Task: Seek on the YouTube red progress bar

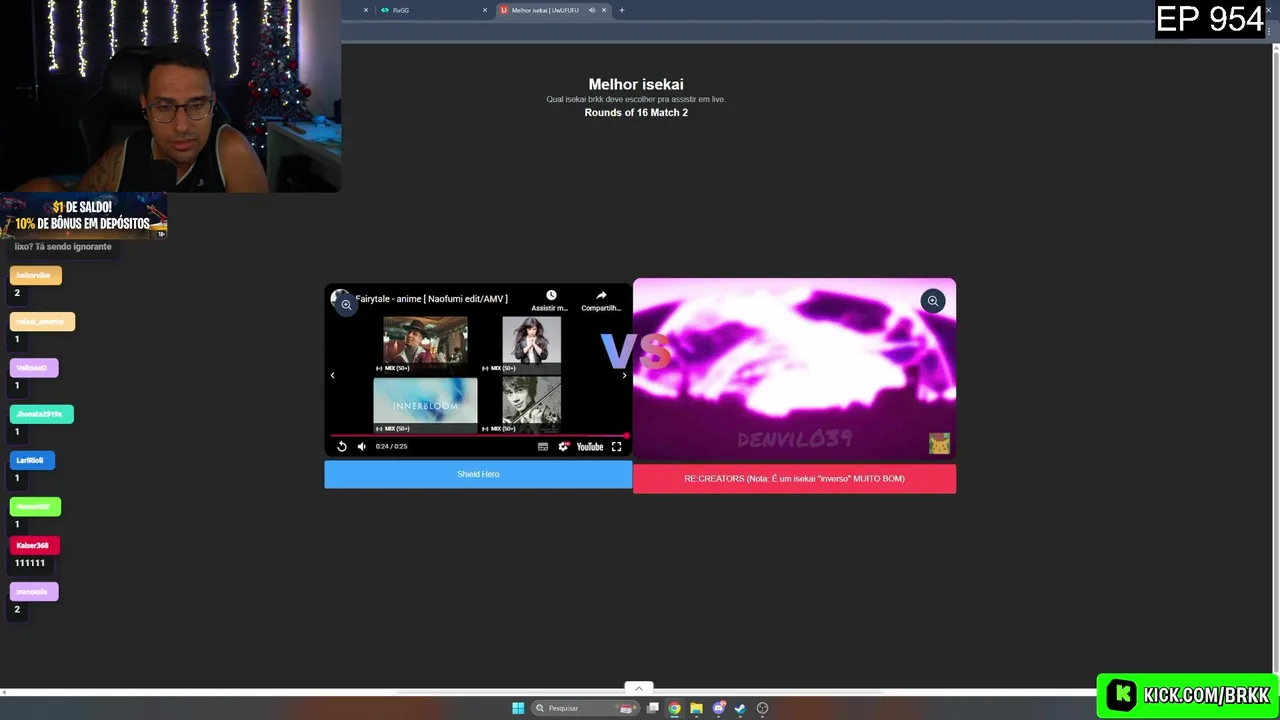Action: click(478, 436)
